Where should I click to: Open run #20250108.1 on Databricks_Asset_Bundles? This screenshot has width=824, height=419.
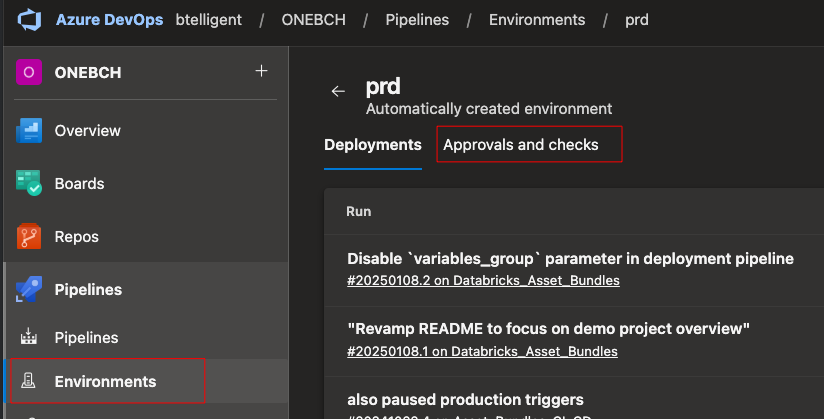(x=482, y=351)
